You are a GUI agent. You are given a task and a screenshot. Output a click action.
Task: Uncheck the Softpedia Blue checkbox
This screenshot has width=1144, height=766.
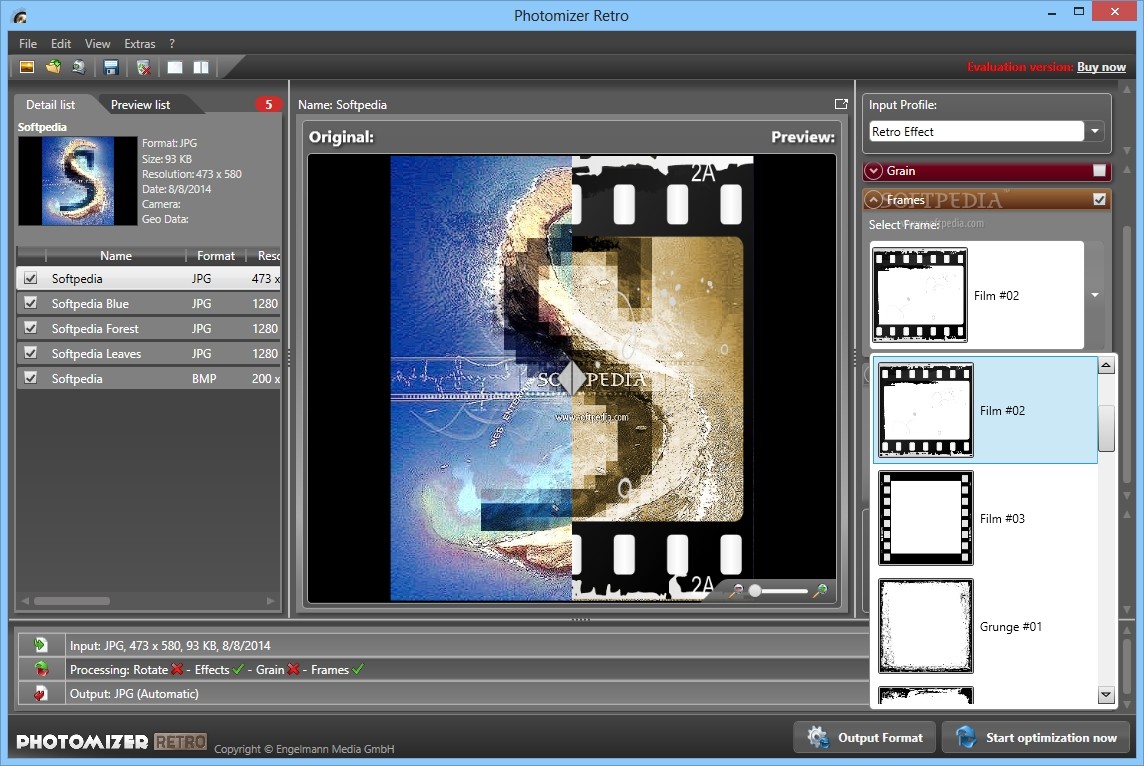point(31,303)
